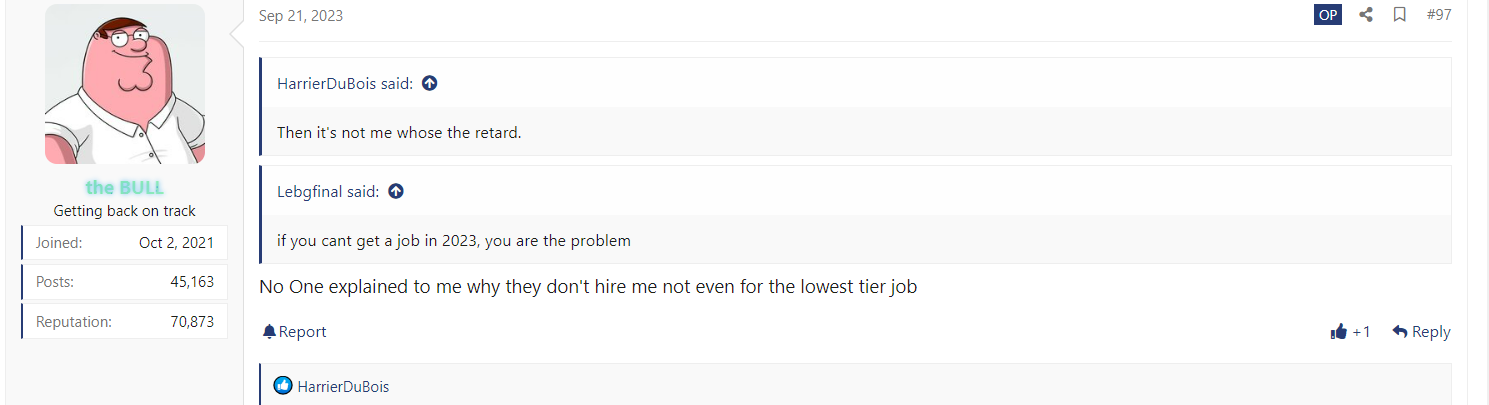Bookmark this post with the bookmark icon
The image size is (1489, 405).
pos(1400,15)
